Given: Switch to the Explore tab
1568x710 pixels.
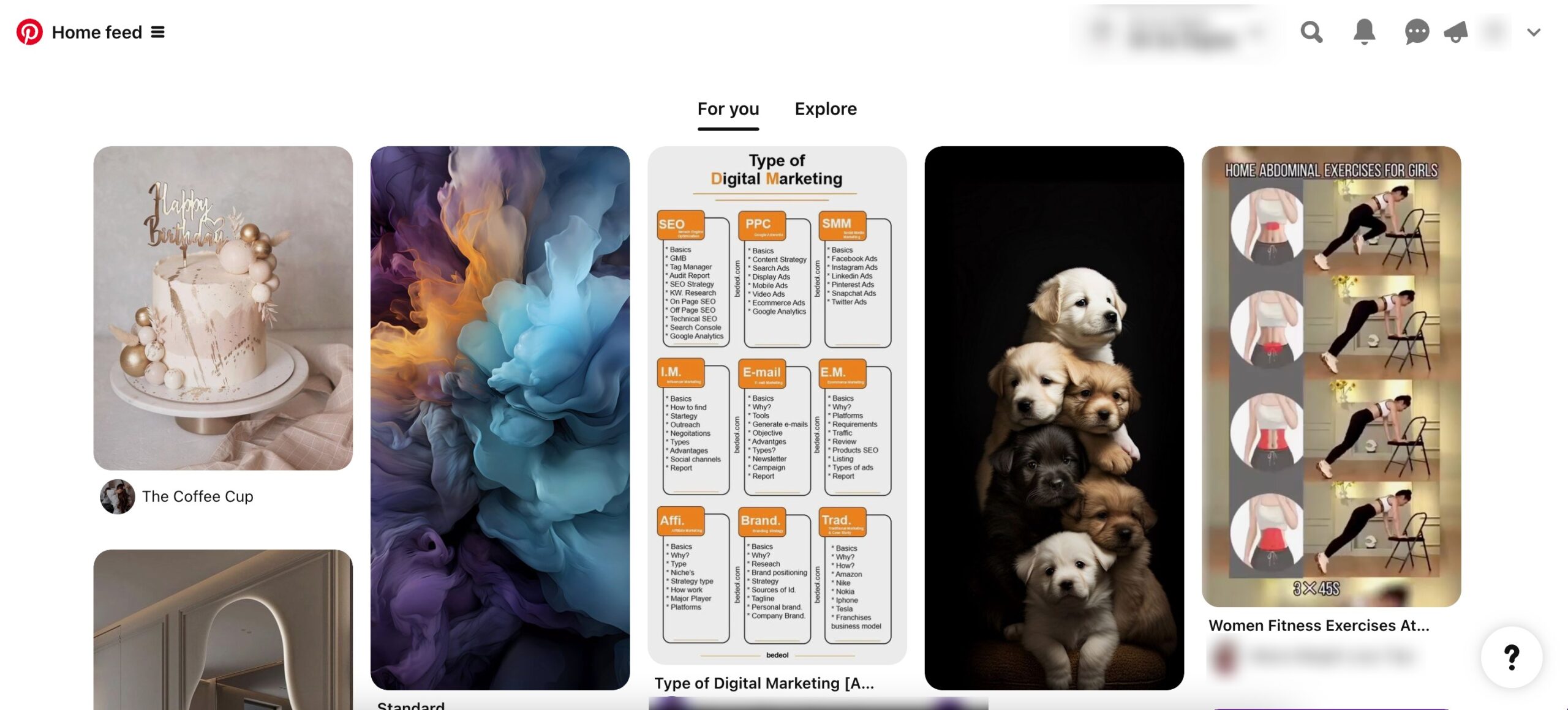Looking at the screenshot, I should (x=826, y=108).
